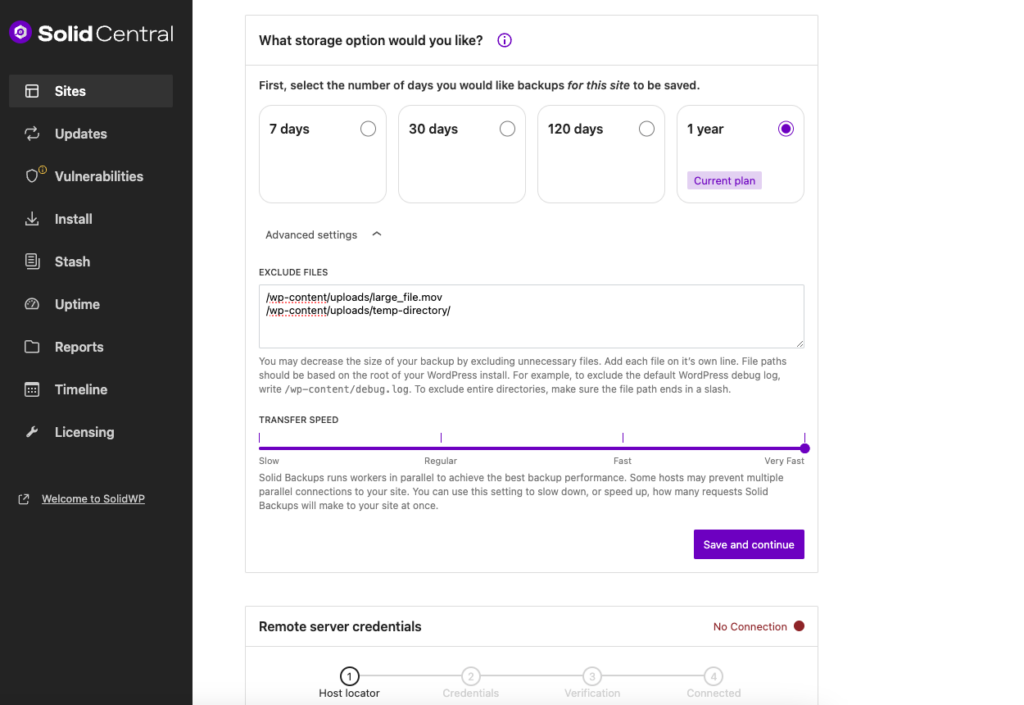The image size is (1024, 705).
Task: Choose the 30 days radio option
Action: click(x=507, y=129)
